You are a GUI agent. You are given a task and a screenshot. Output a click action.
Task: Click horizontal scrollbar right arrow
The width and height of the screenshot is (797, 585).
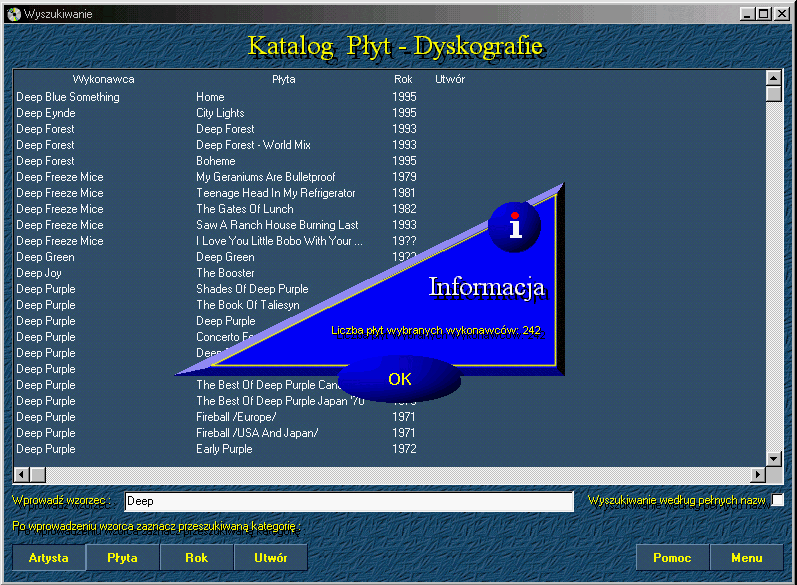tap(758, 475)
